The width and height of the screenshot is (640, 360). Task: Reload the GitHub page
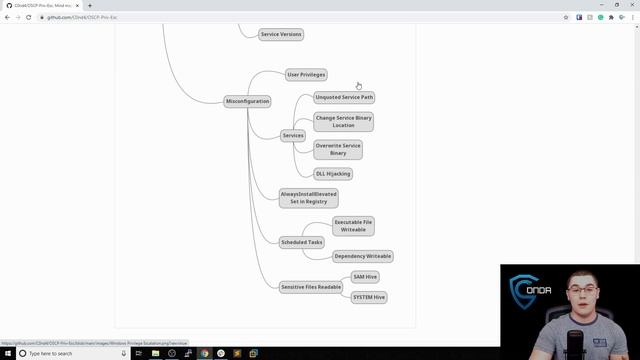tap(29, 18)
